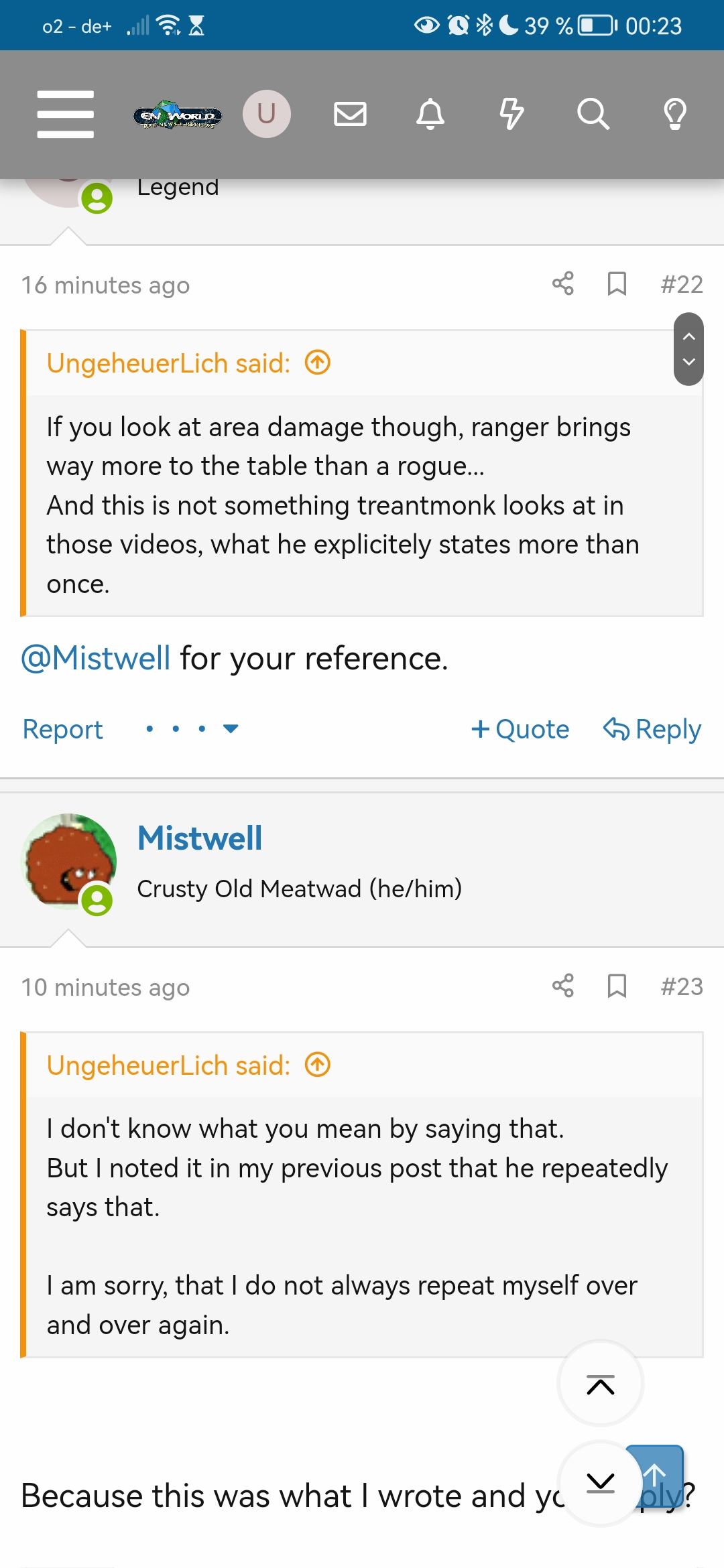Reply to post #22
The height and width of the screenshot is (1568, 724).
[652, 729]
